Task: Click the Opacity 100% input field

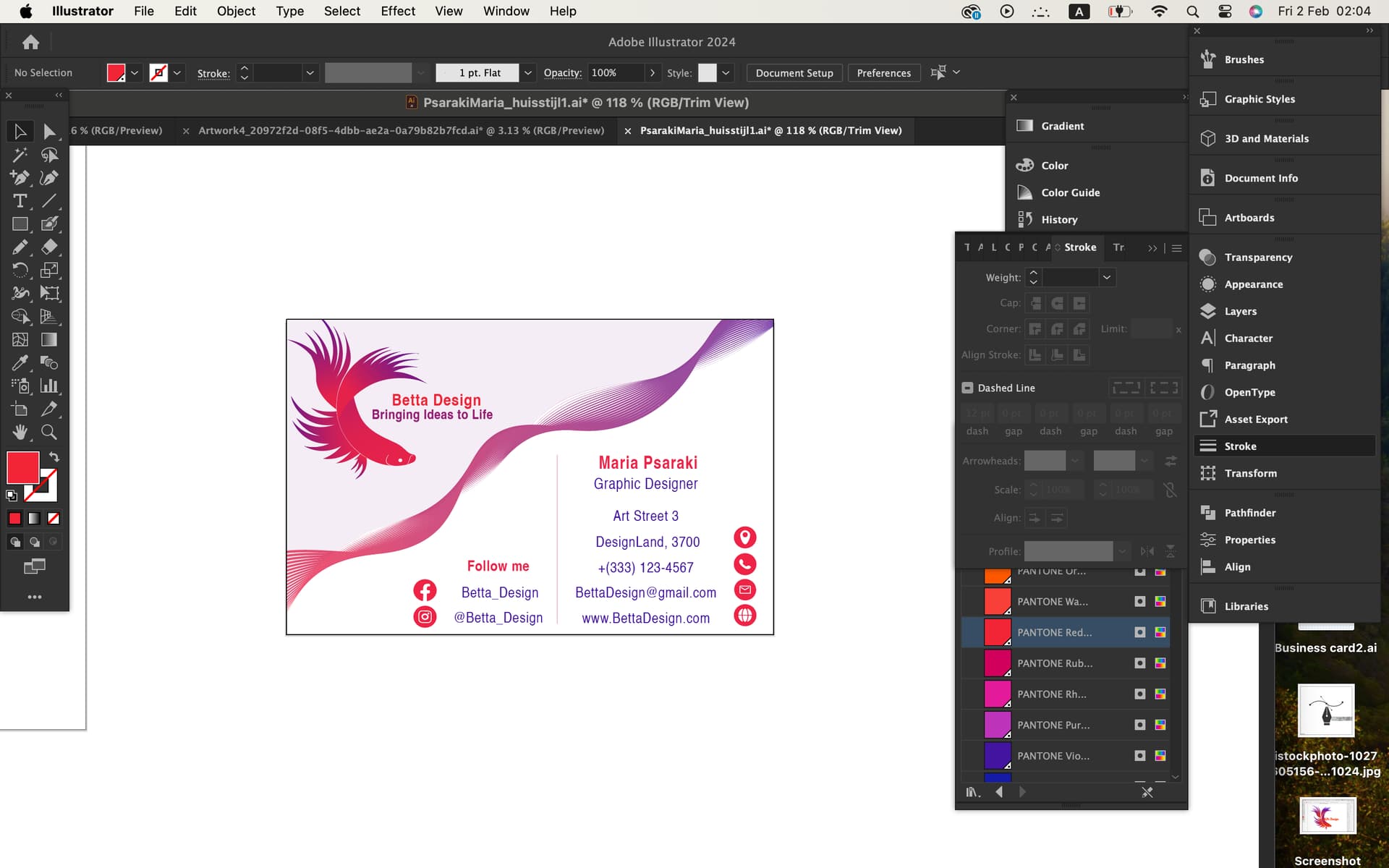Action: tap(615, 73)
